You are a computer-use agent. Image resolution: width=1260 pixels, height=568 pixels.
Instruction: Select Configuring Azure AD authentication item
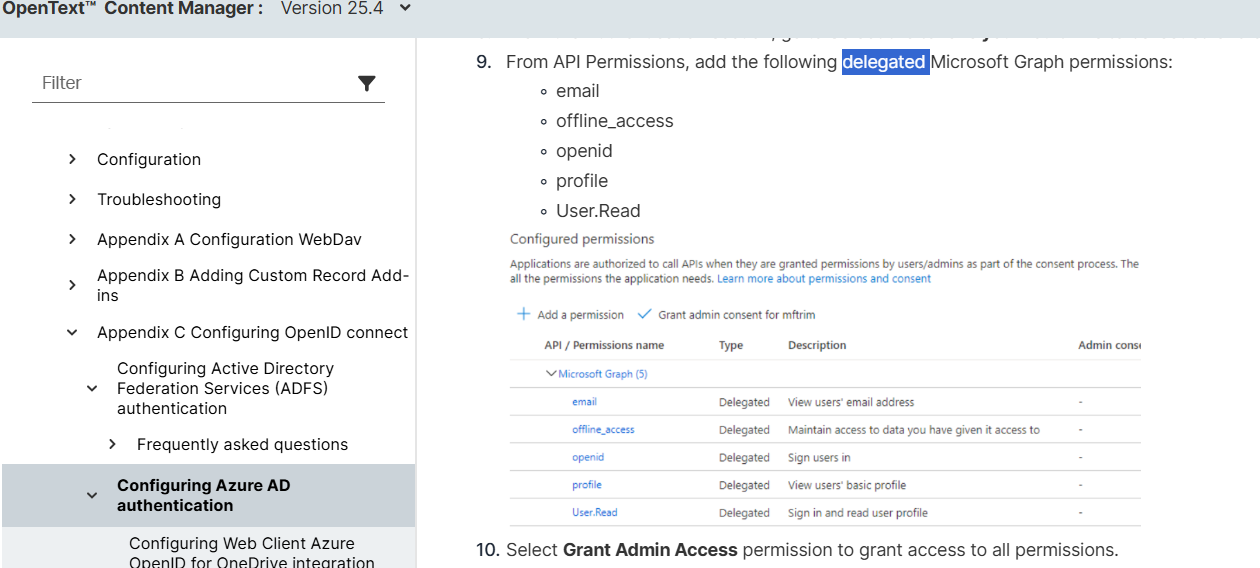click(203, 495)
